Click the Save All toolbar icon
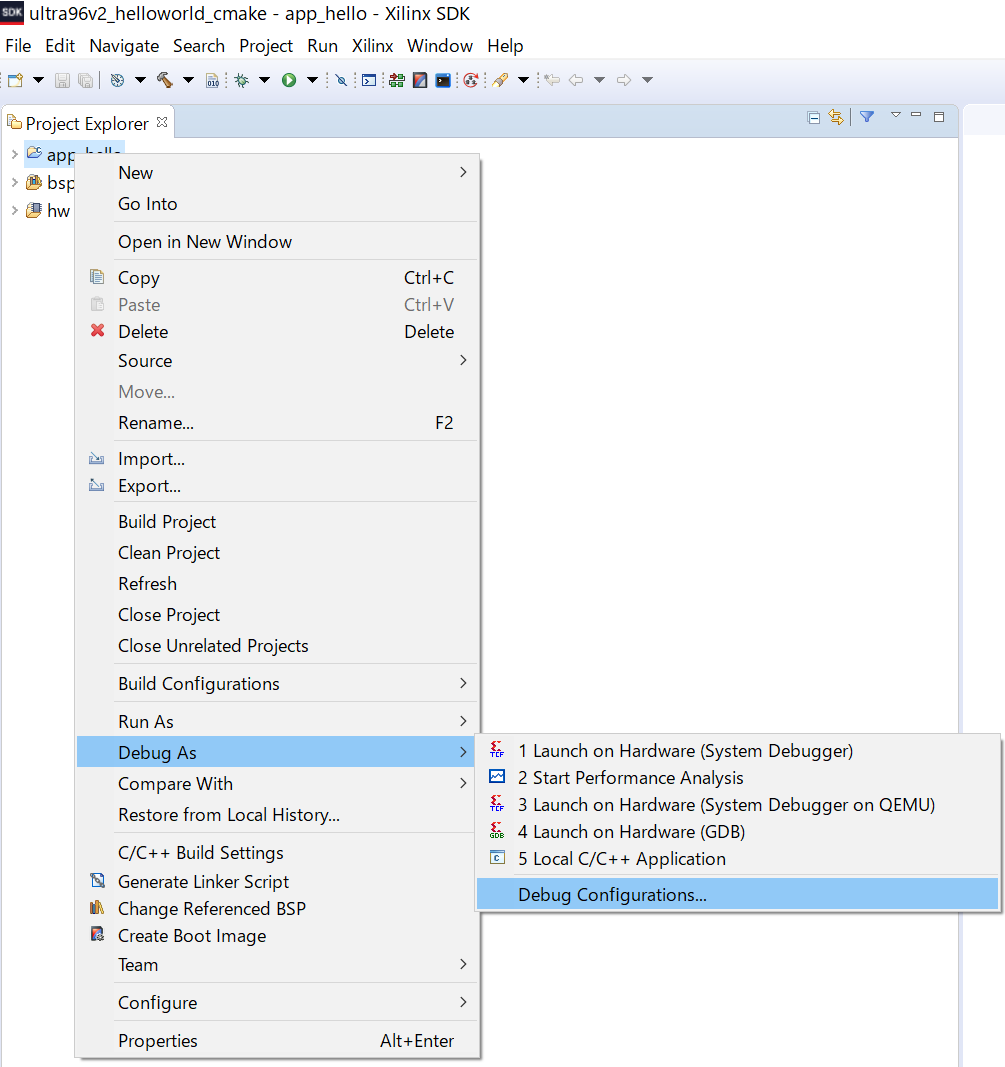Screen dimensions: 1005x1067 (x=86, y=80)
